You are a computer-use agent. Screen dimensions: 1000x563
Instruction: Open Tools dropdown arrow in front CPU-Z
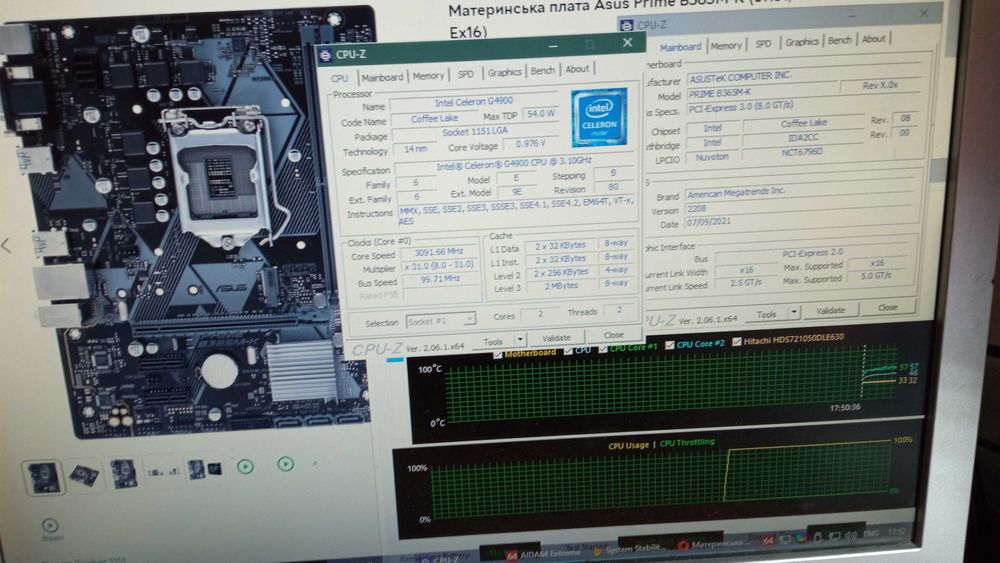pos(520,340)
